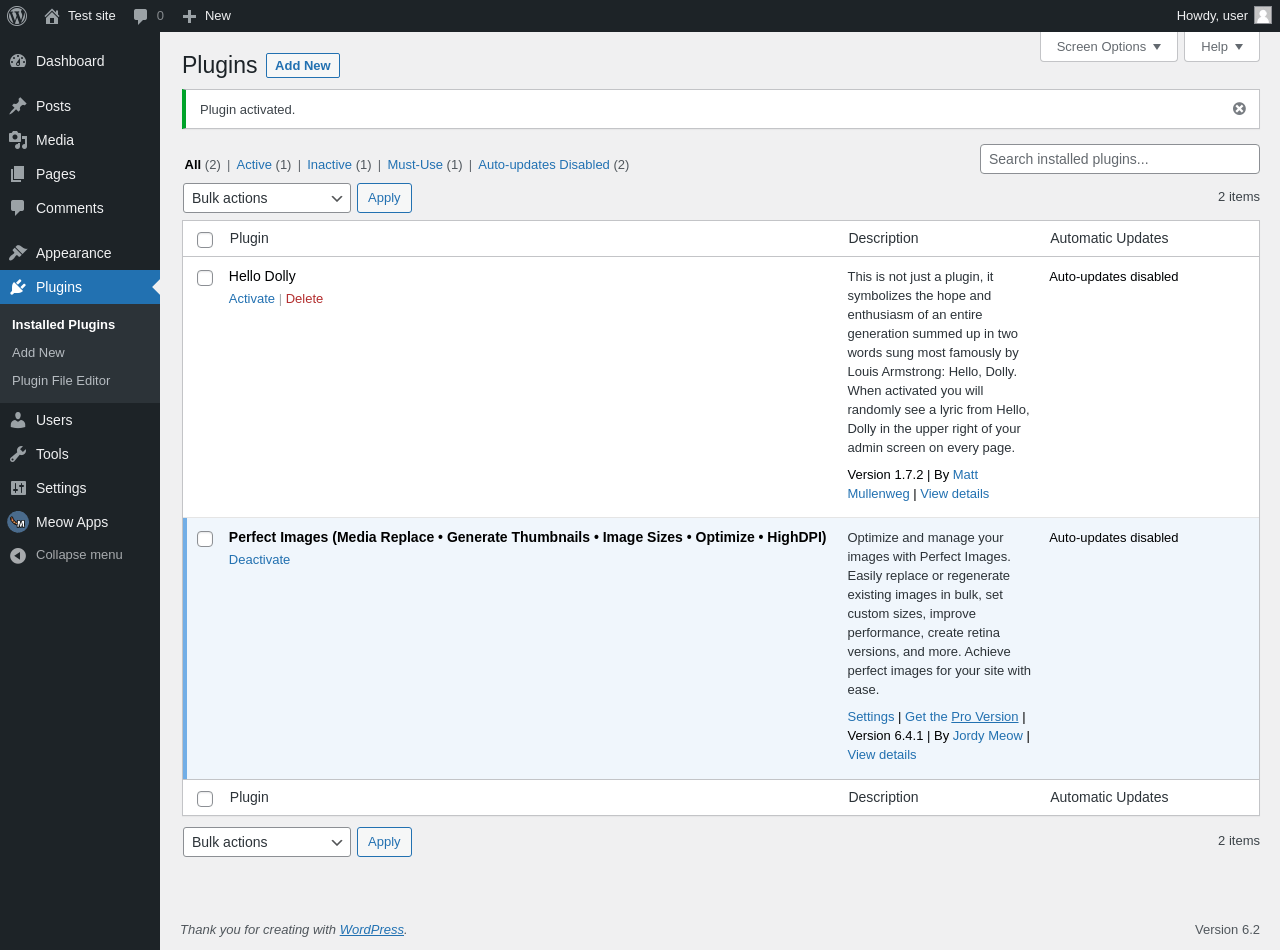The height and width of the screenshot is (950, 1280).
Task: Open the top Bulk actions dropdown
Action: pos(267,198)
